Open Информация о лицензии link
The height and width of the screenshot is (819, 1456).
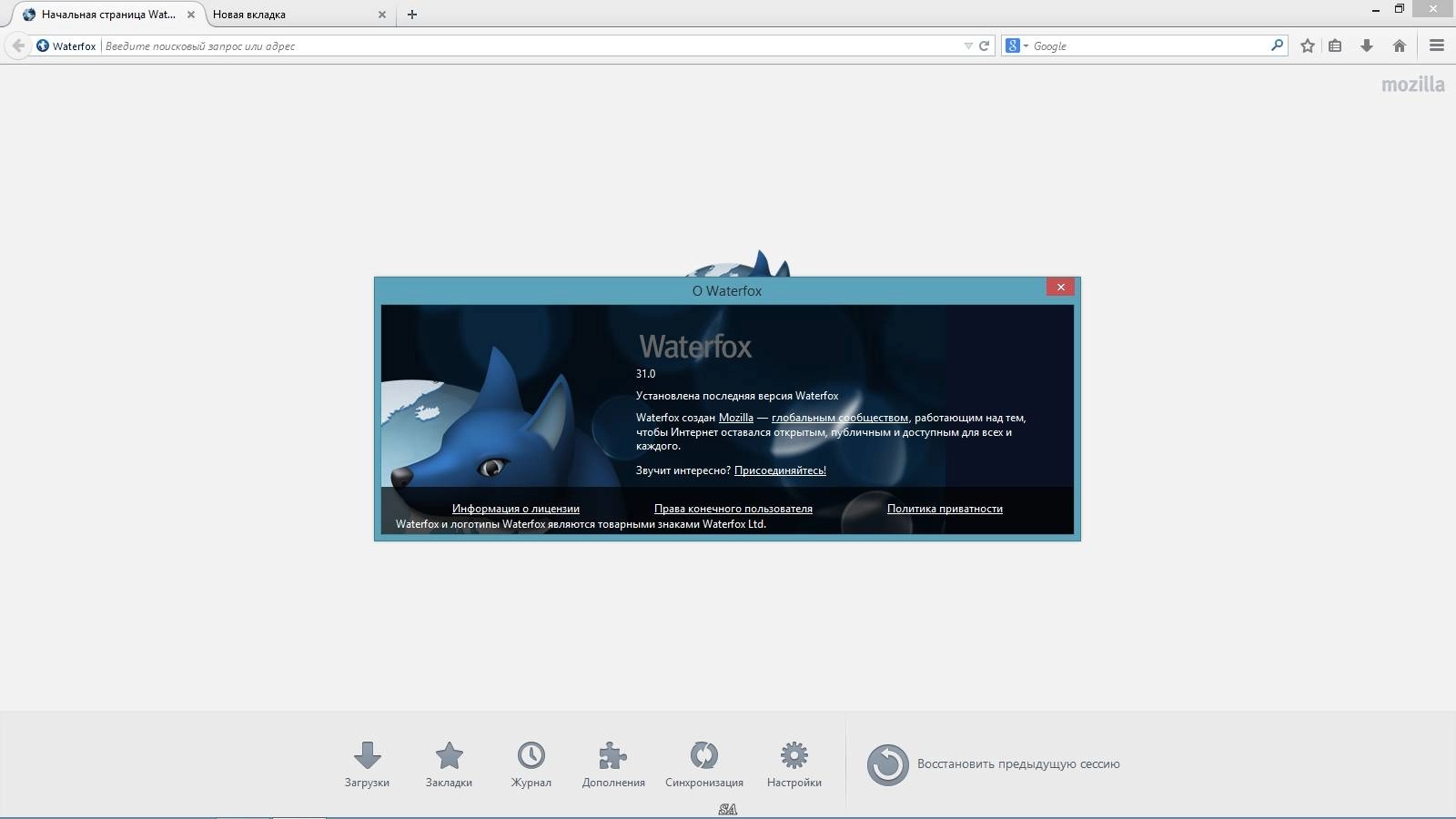click(516, 509)
